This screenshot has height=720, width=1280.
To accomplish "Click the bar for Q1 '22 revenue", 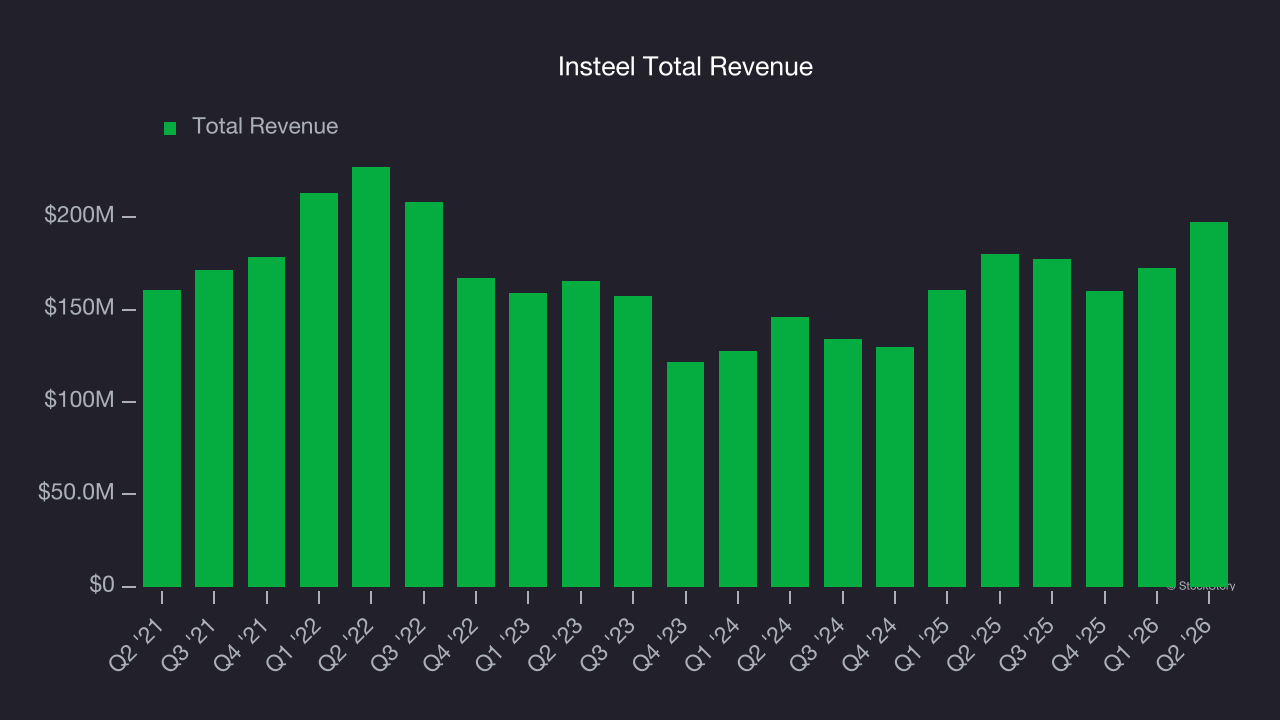I will (x=319, y=390).
